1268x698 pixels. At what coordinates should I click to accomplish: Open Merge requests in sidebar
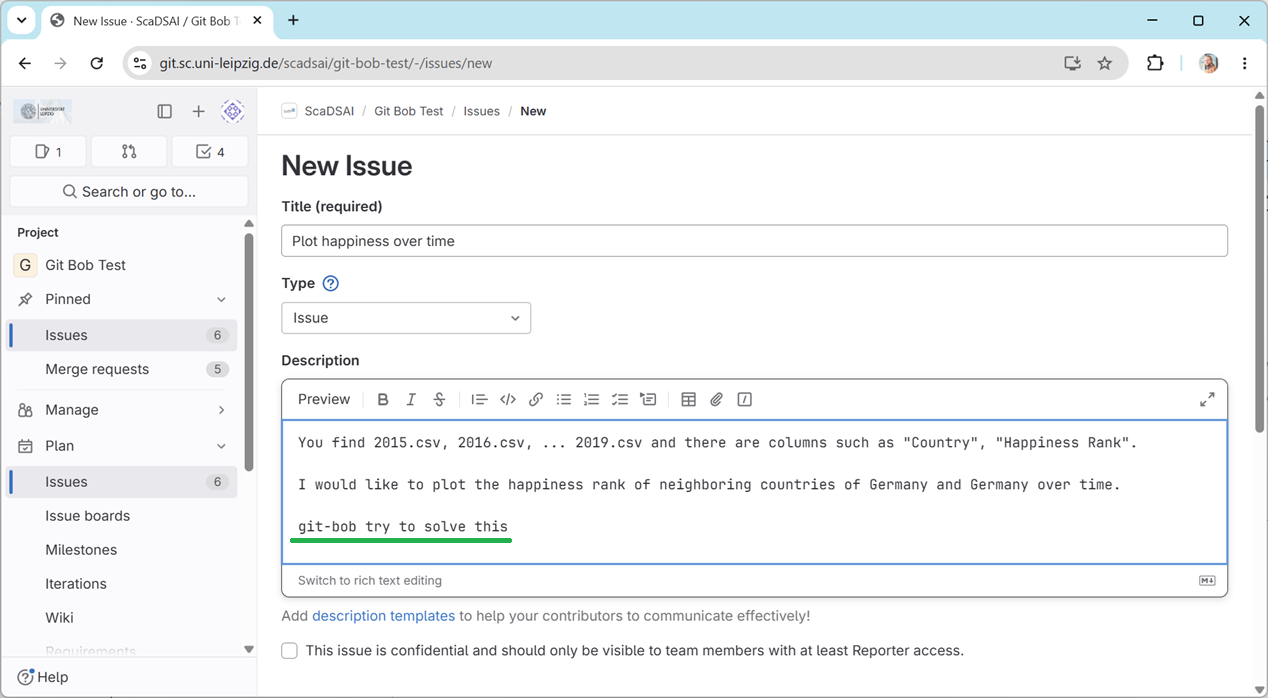(123, 369)
